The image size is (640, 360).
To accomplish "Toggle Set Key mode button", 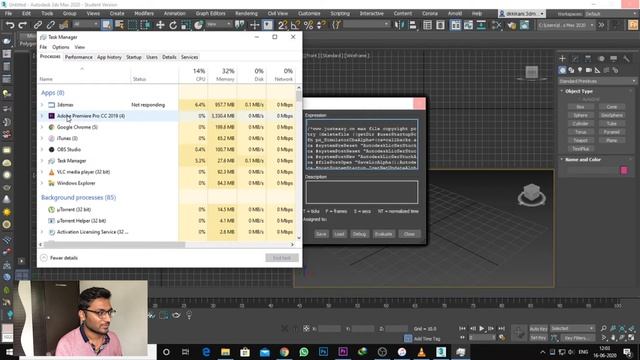I will click(538, 338).
